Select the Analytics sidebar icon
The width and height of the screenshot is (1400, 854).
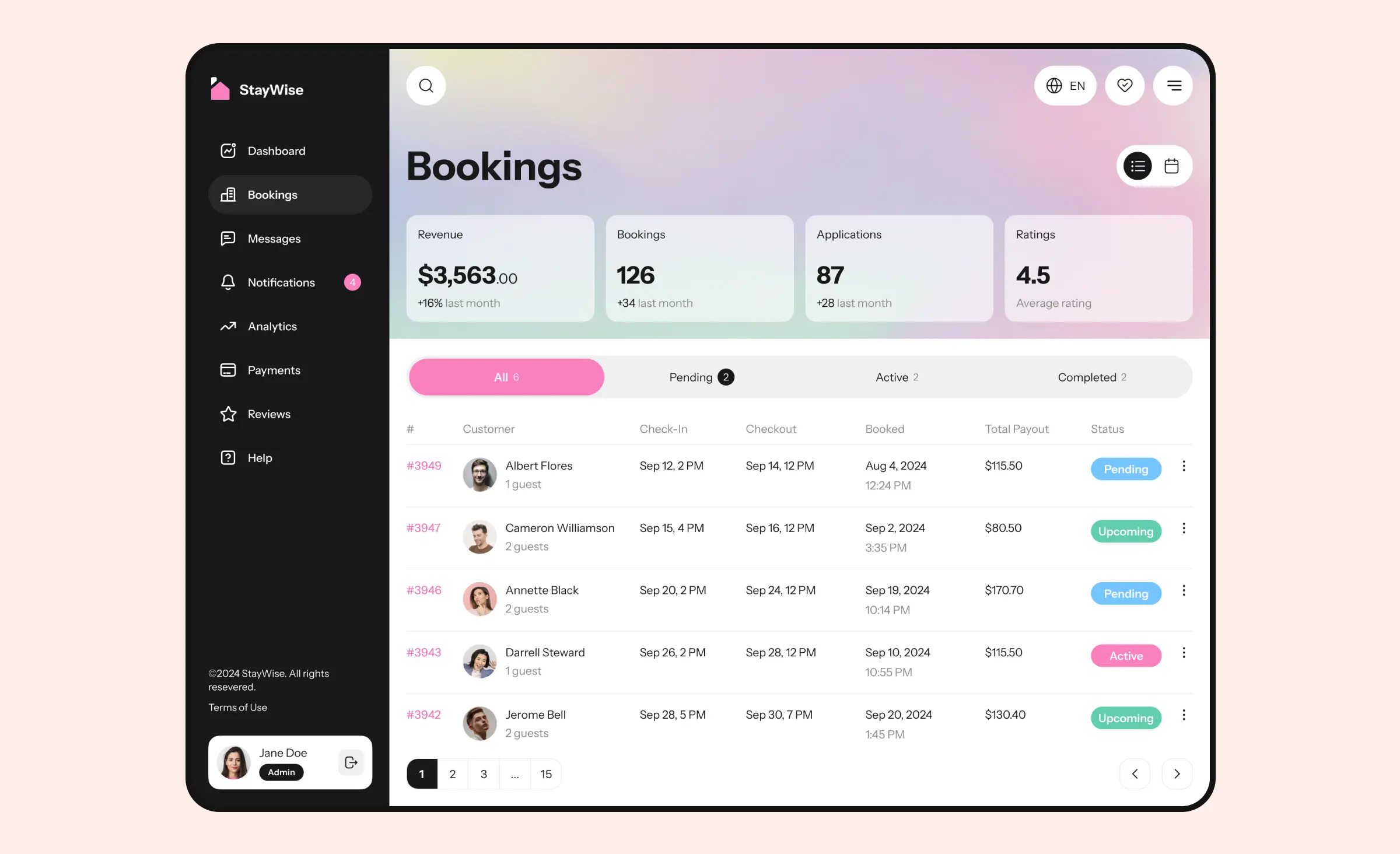[x=227, y=326]
